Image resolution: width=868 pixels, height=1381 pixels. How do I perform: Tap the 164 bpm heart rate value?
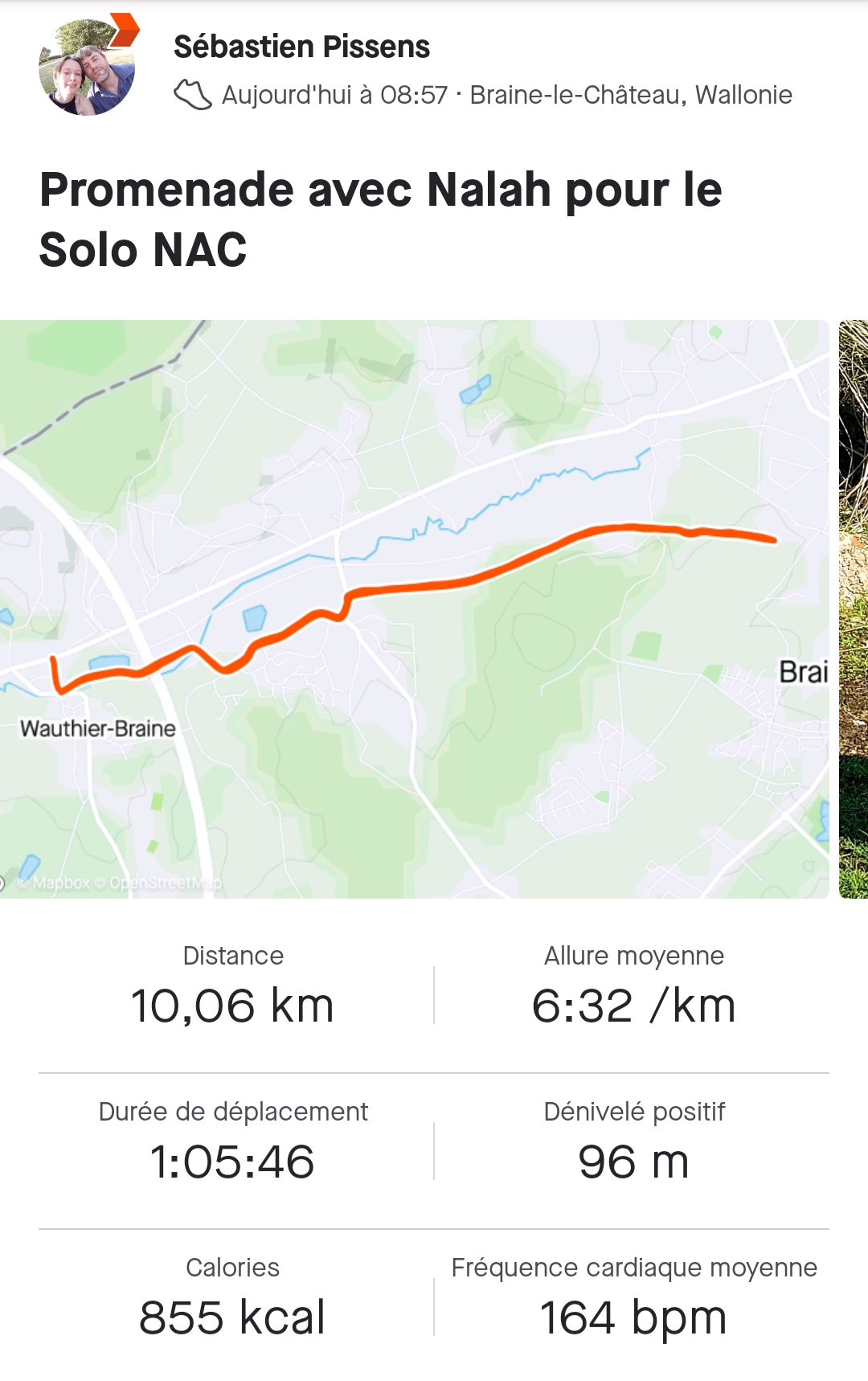coord(633,1317)
